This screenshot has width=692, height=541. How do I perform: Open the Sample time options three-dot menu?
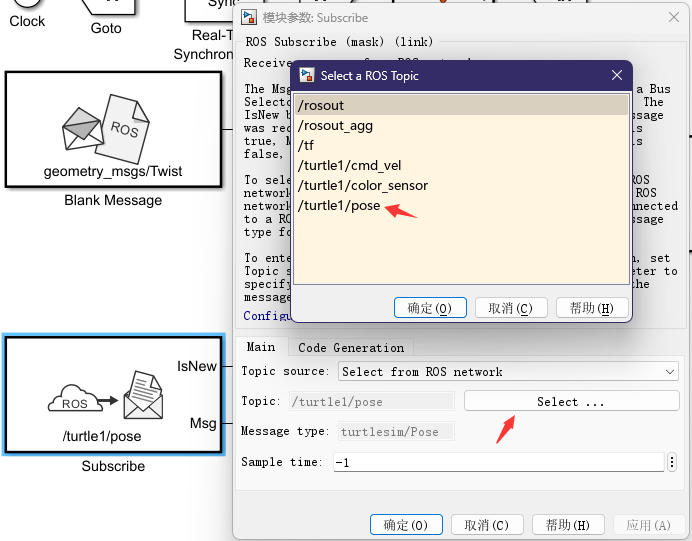pyautogui.click(x=672, y=462)
